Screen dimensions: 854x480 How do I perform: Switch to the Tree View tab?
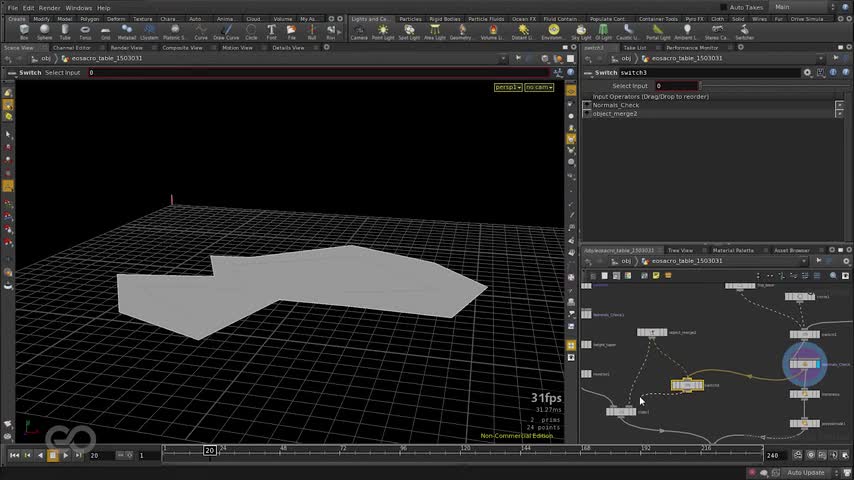pos(680,250)
